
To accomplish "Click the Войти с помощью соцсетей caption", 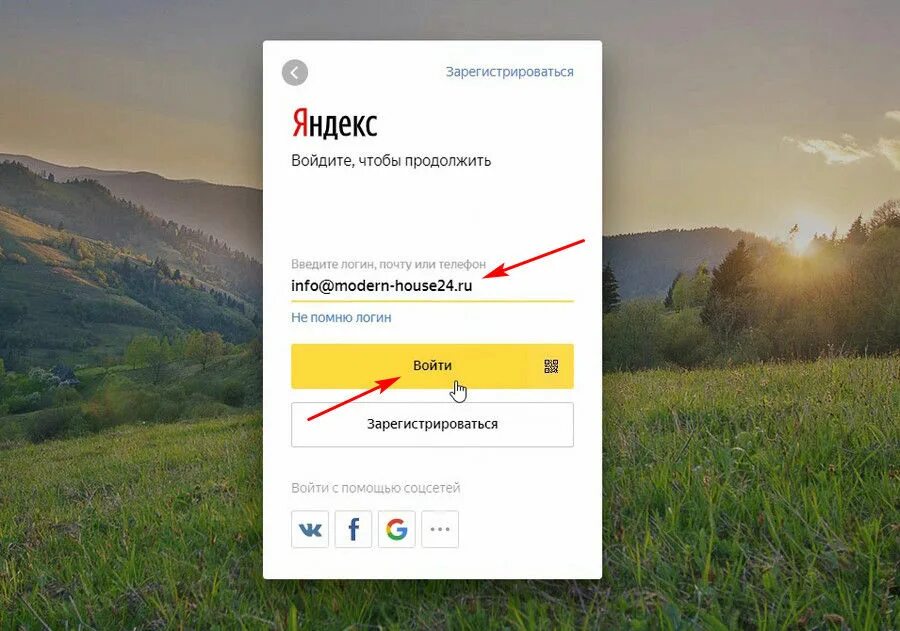I will (375, 488).
